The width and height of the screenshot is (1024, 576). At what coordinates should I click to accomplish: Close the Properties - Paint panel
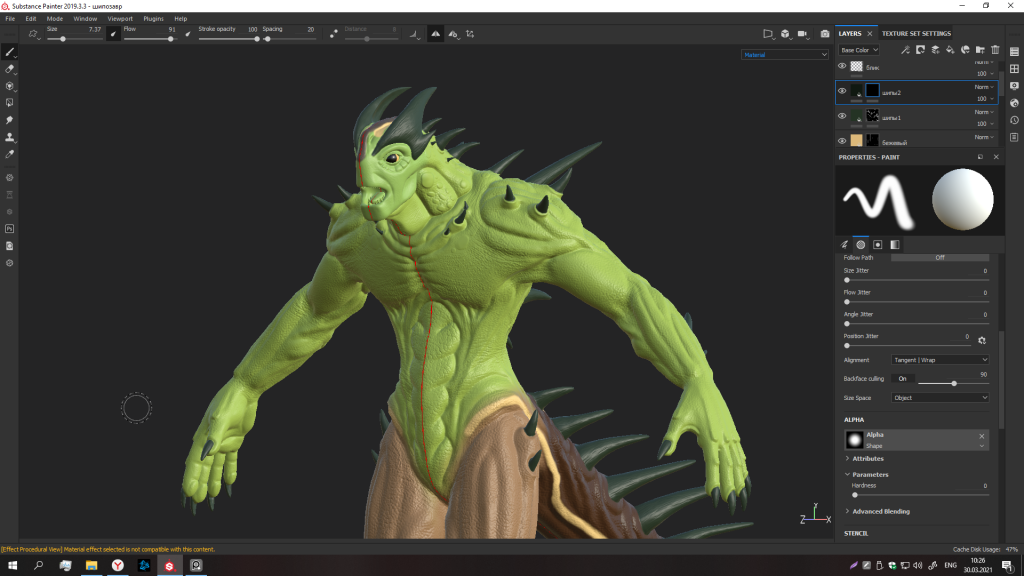(x=996, y=157)
